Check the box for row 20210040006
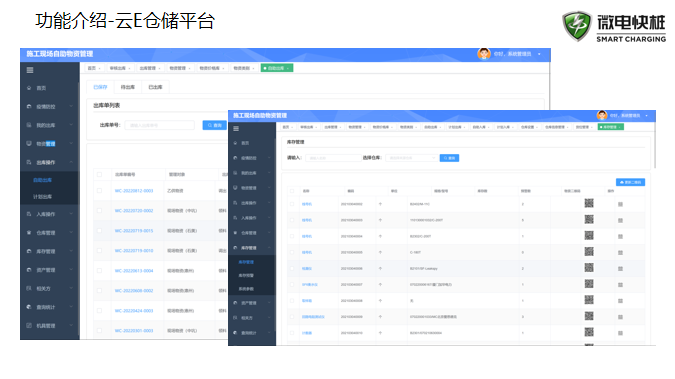The width and height of the screenshot is (675, 379). [x=292, y=268]
